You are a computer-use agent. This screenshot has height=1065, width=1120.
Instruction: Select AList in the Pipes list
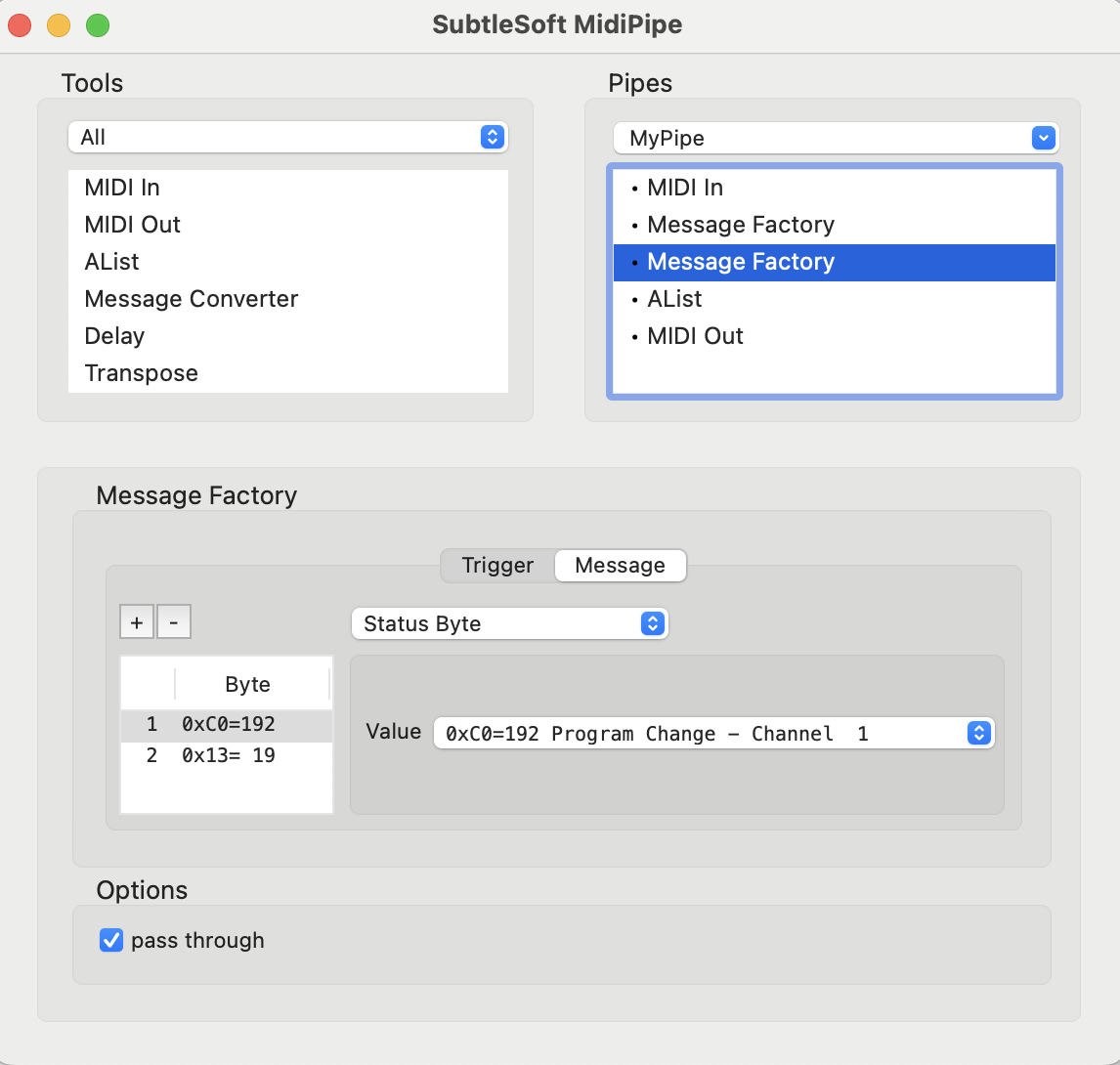(x=674, y=299)
